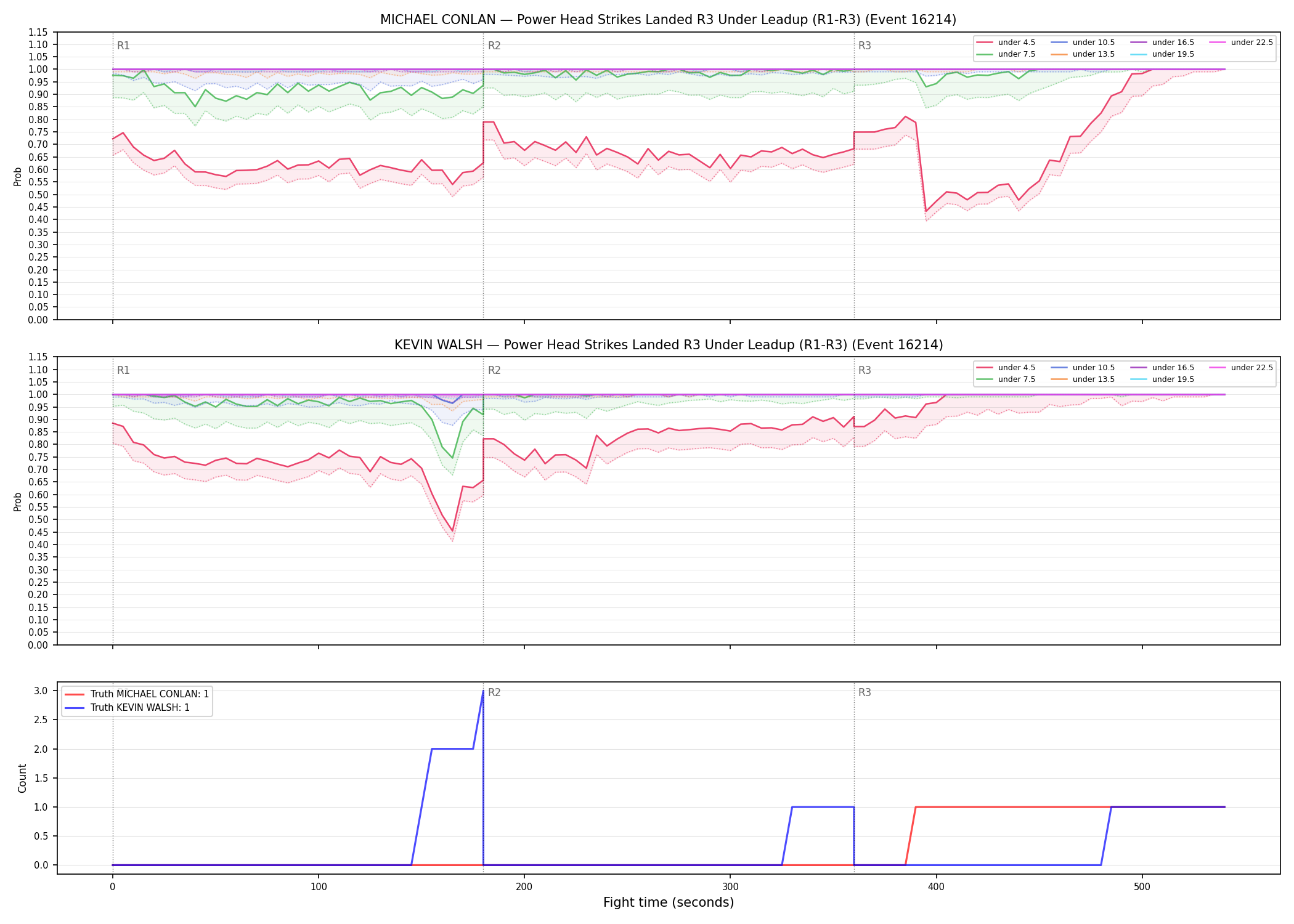
Task: Click x-axis tick label 400
Action: click(x=936, y=887)
